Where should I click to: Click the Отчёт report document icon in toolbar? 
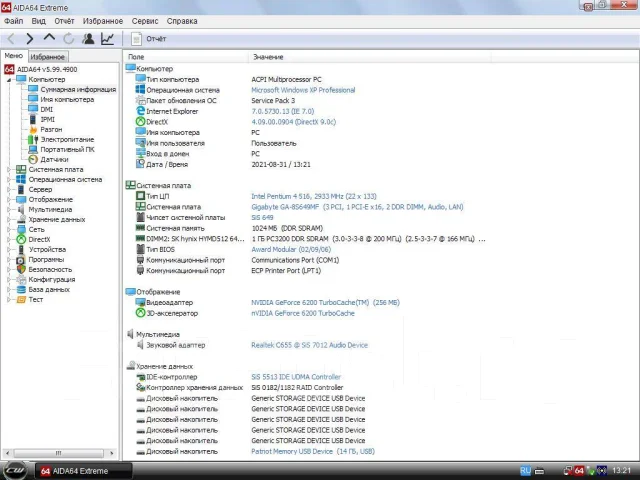pyautogui.click(x=136, y=39)
